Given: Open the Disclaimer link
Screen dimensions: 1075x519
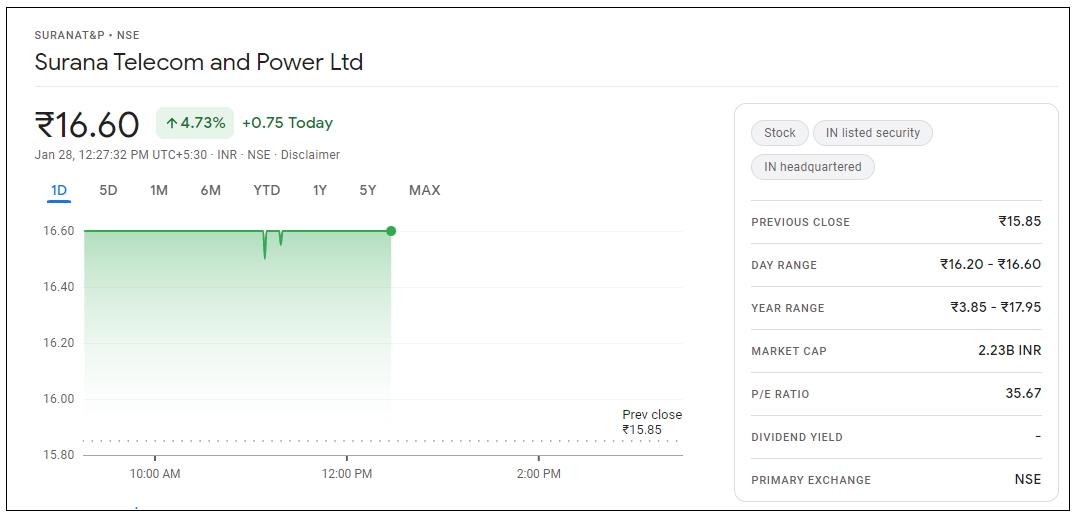Looking at the screenshot, I should 310,155.
